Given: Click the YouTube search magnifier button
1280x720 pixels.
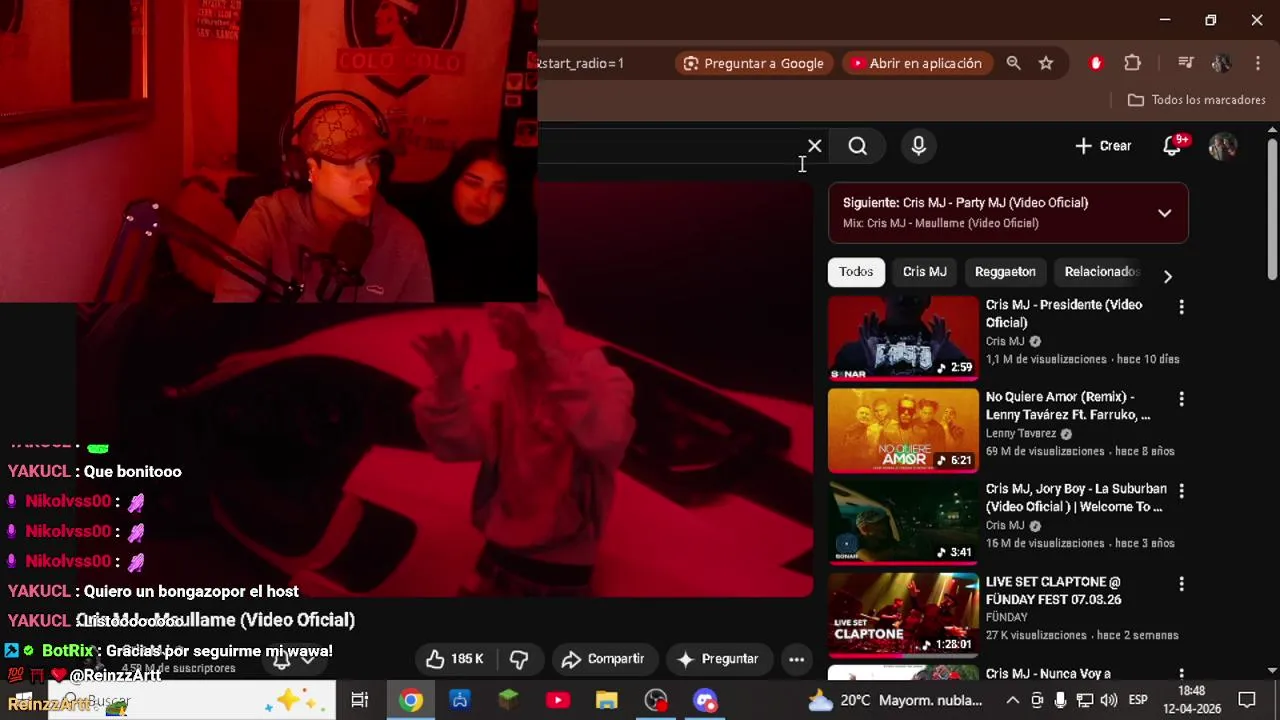Looking at the screenshot, I should pos(858,147).
